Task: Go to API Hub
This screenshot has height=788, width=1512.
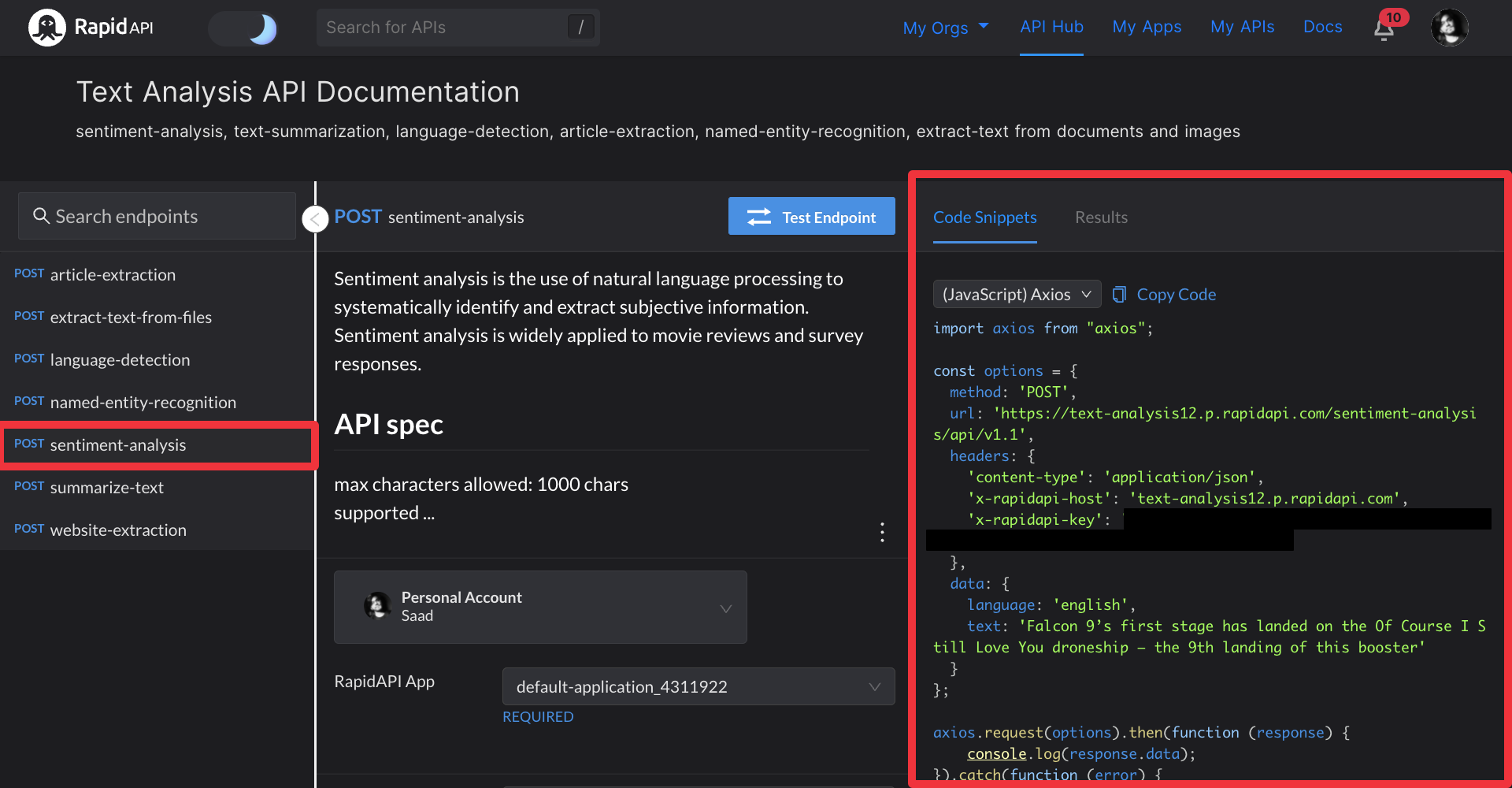Action: (x=1051, y=27)
